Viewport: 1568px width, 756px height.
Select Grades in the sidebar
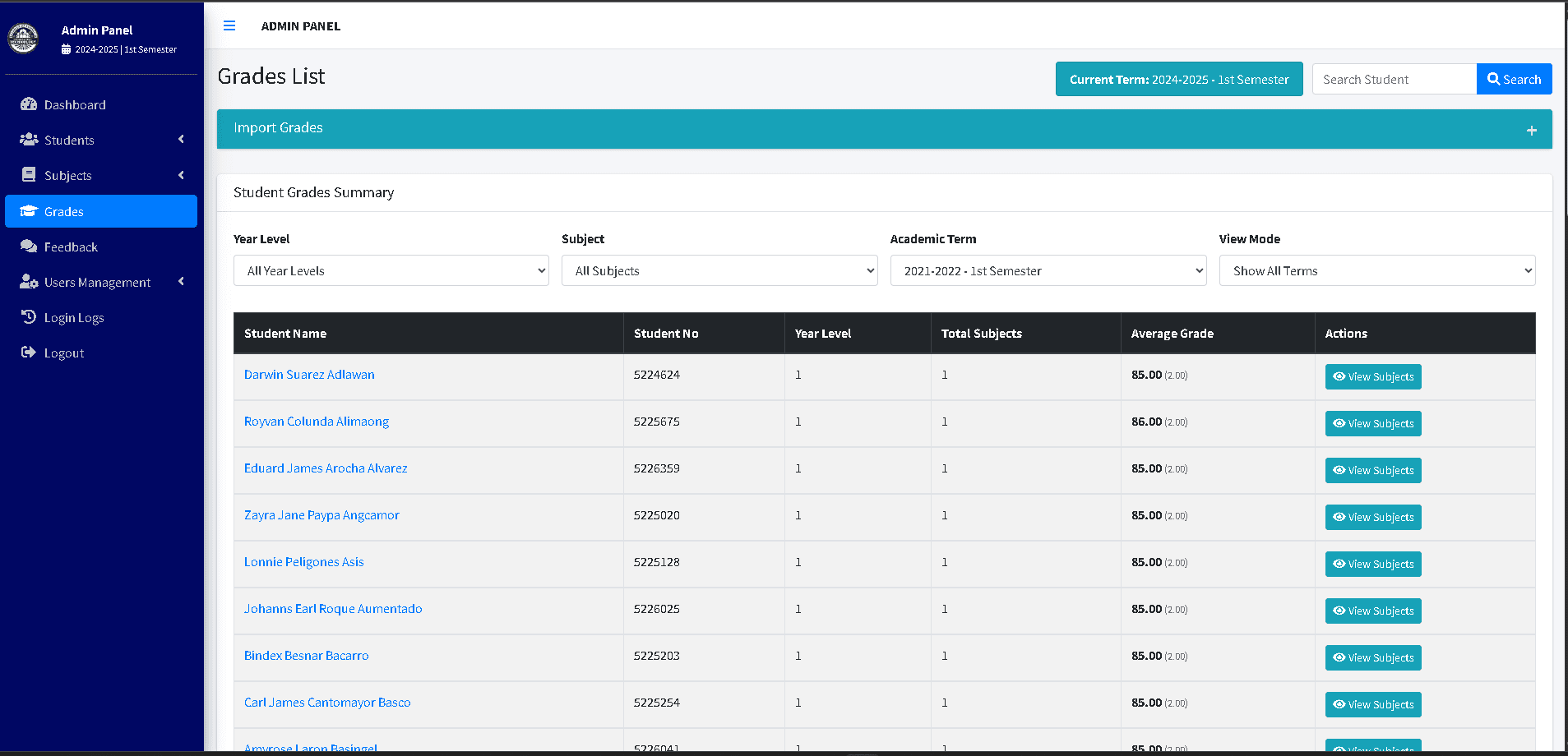[101, 211]
